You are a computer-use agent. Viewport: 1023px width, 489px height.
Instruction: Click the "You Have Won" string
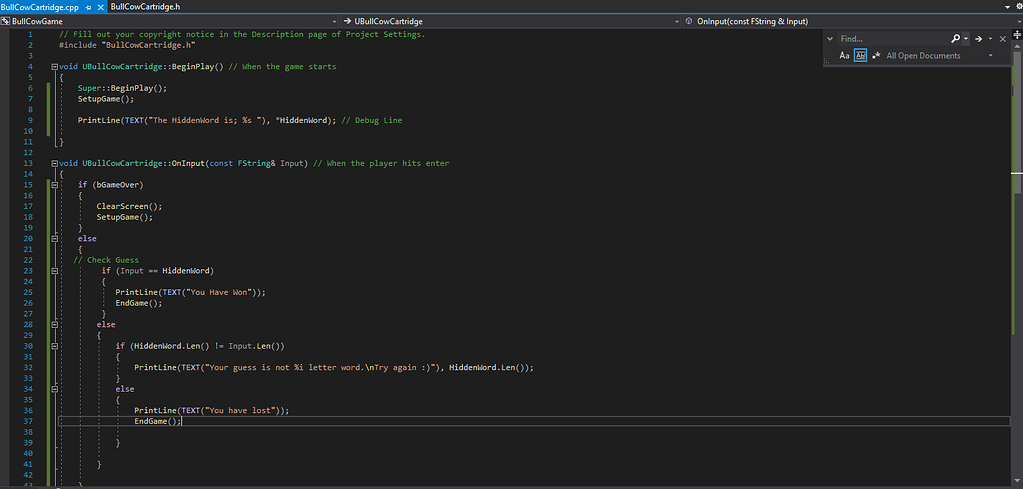[x=219, y=292]
